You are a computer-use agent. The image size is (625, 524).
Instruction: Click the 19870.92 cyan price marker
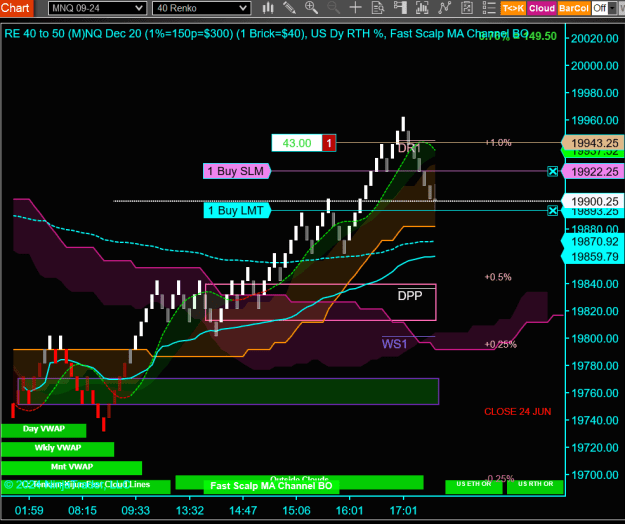tap(593, 241)
